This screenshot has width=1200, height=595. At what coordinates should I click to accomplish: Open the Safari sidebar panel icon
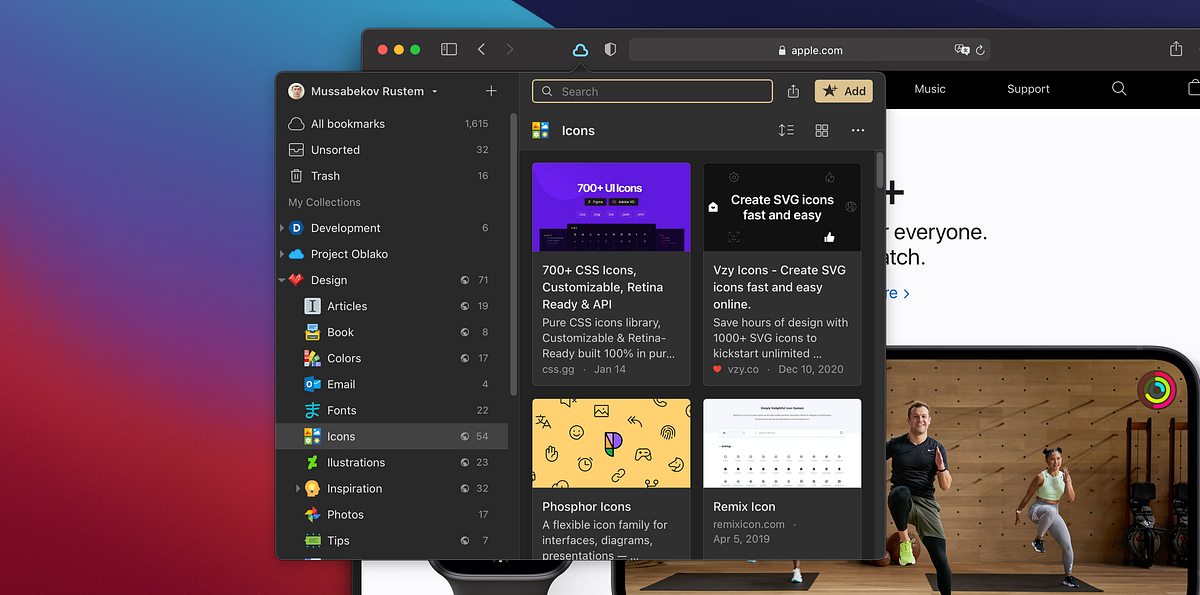coord(448,48)
